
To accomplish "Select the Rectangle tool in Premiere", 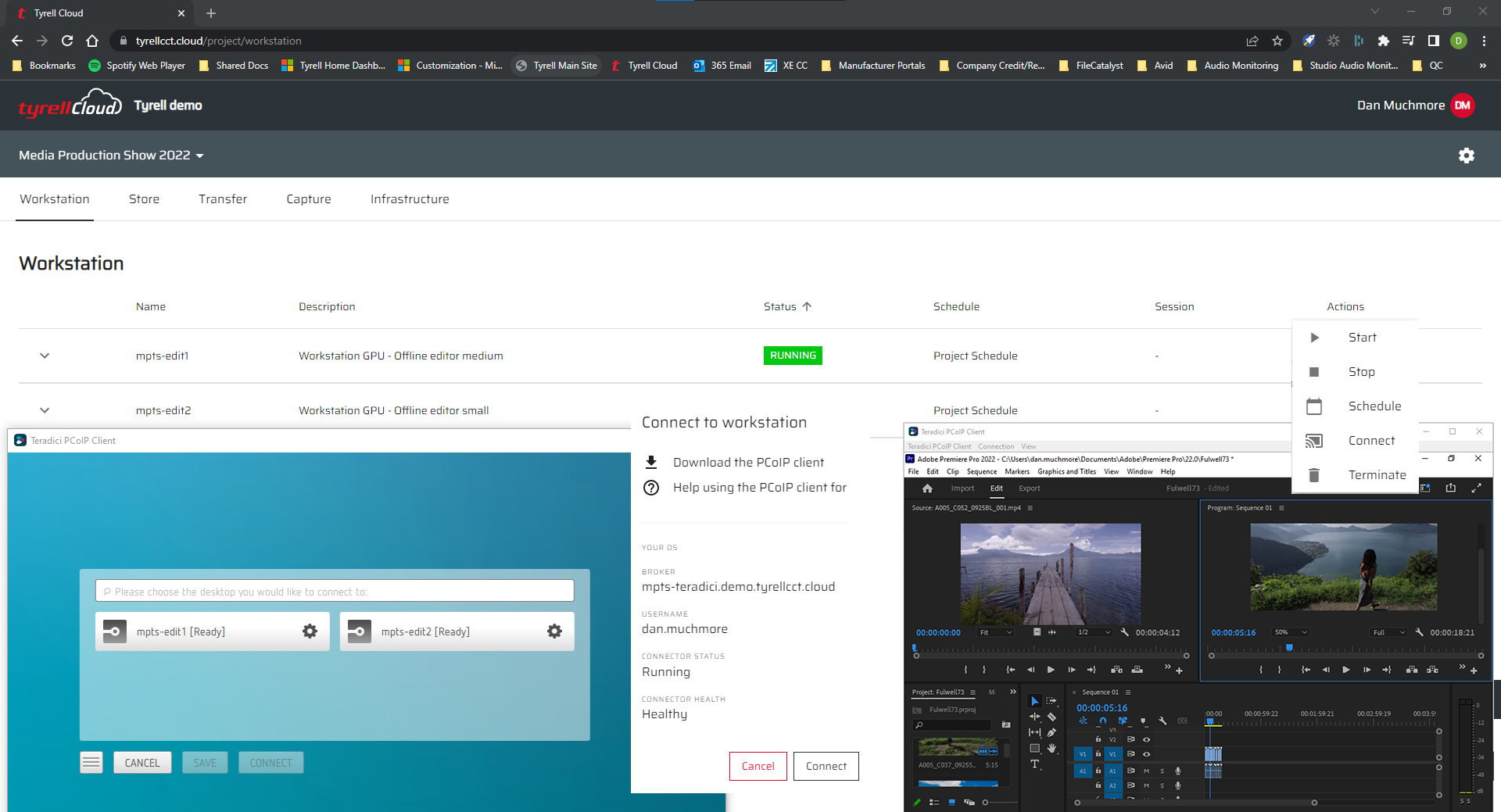I will click(1034, 748).
